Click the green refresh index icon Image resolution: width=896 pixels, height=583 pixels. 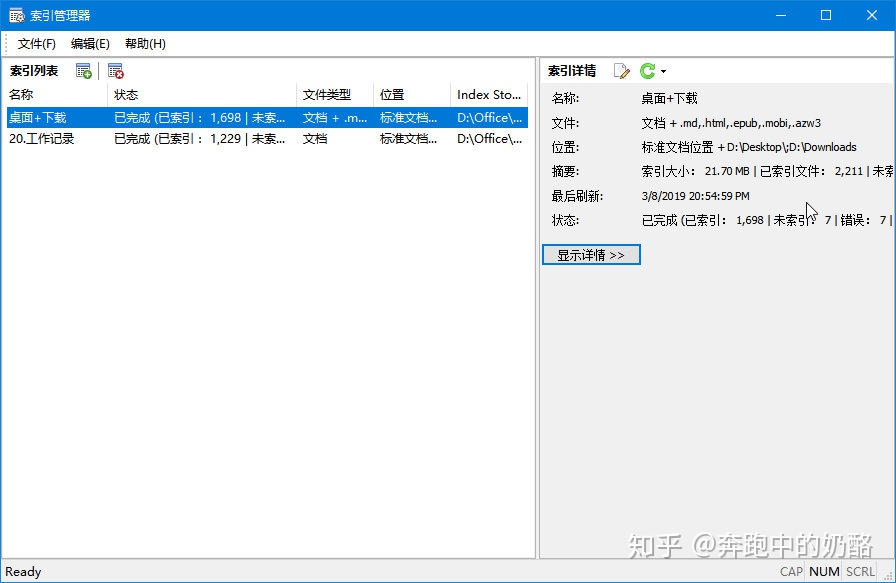(x=647, y=71)
